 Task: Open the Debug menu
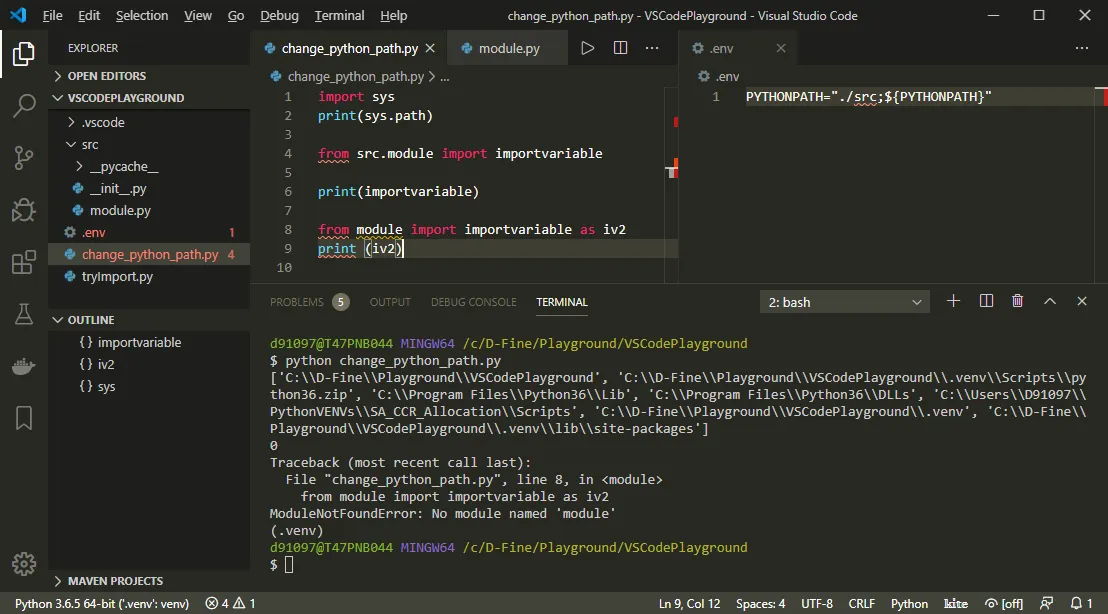(x=279, y=15)
